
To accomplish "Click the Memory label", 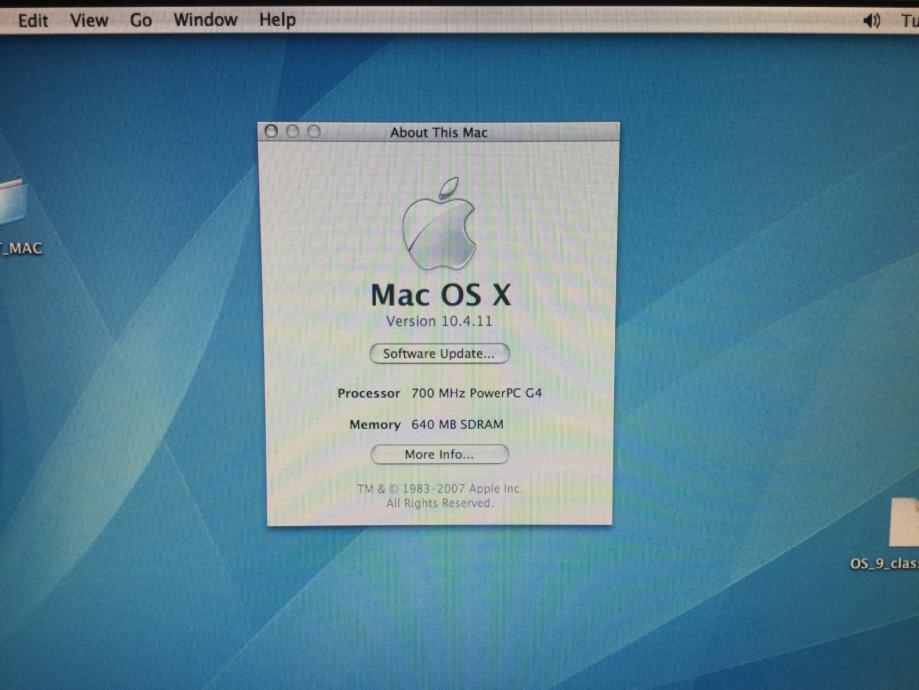I will click(375, 424).
